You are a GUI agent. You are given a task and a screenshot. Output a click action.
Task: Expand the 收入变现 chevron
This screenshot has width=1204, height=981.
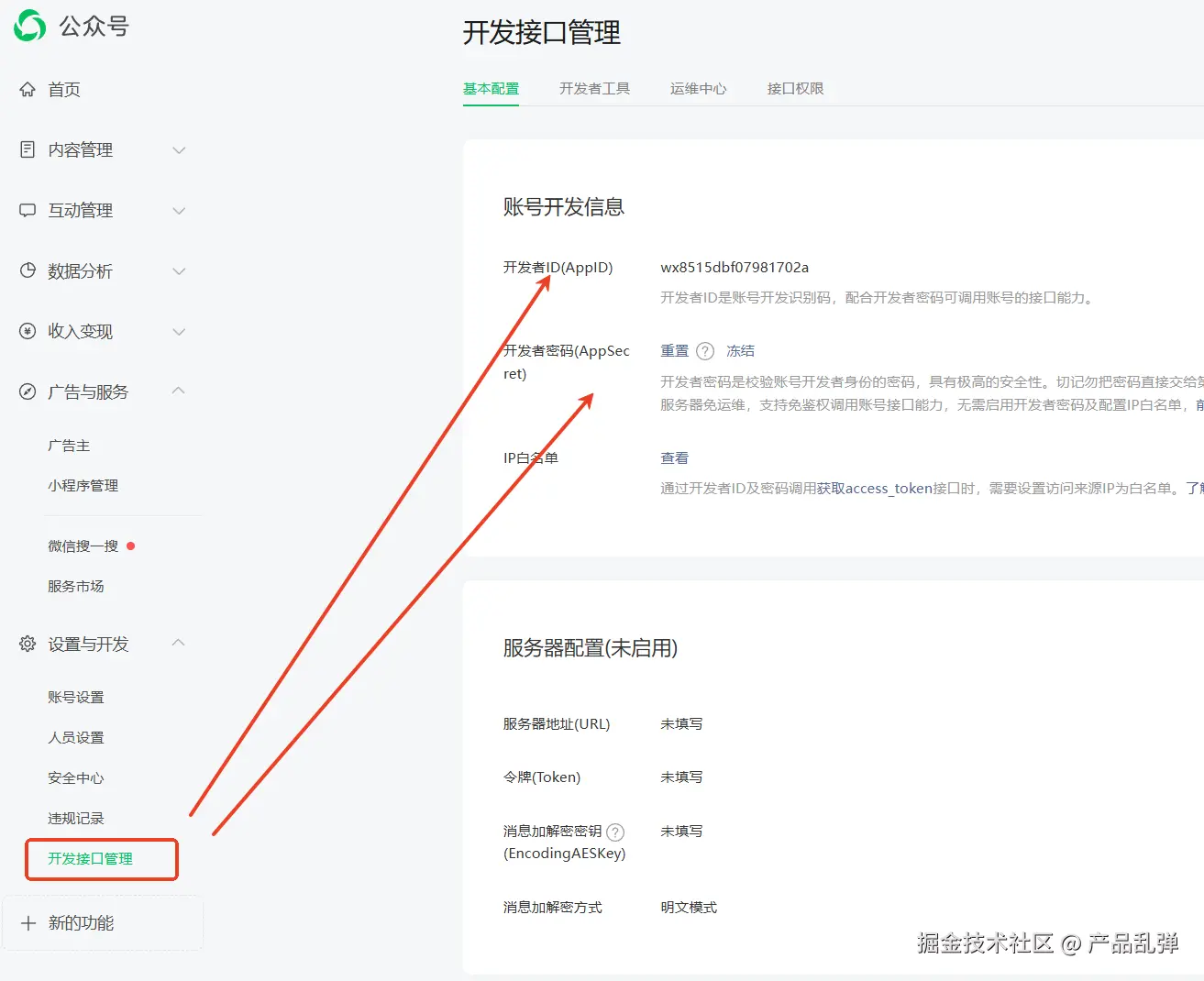point(179,331)
